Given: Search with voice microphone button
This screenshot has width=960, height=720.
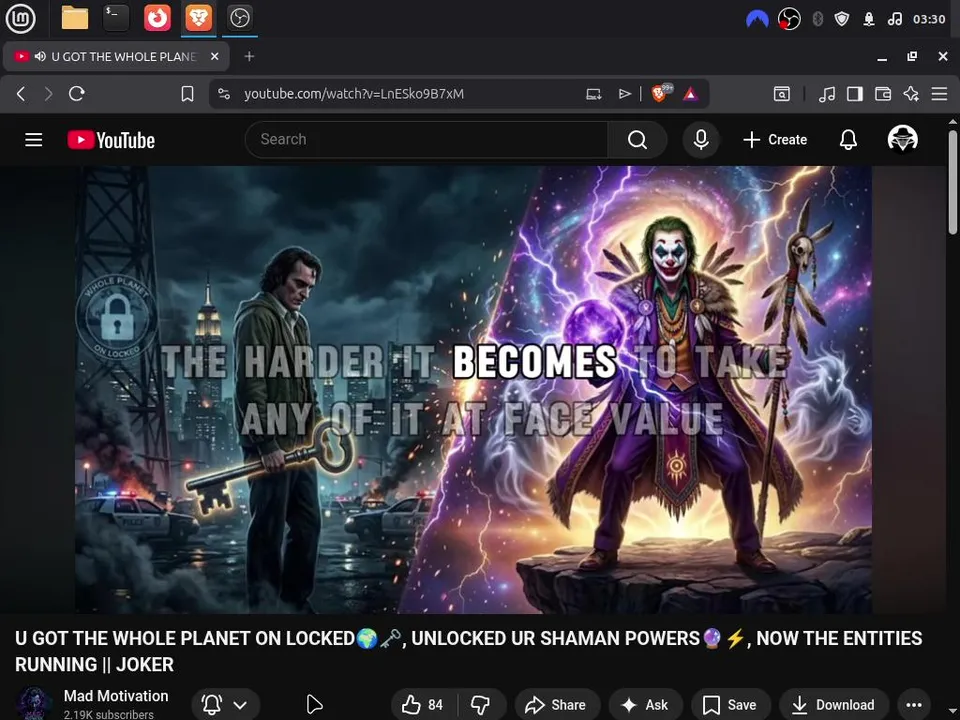Looking at the screenshot, I should (701, 140).
